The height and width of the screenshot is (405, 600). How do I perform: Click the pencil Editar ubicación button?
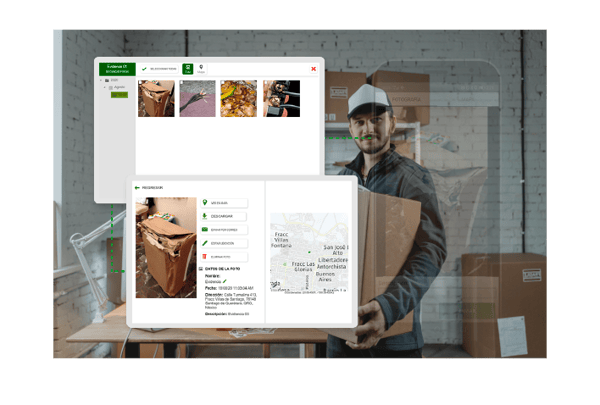click(x=224, y=243)
